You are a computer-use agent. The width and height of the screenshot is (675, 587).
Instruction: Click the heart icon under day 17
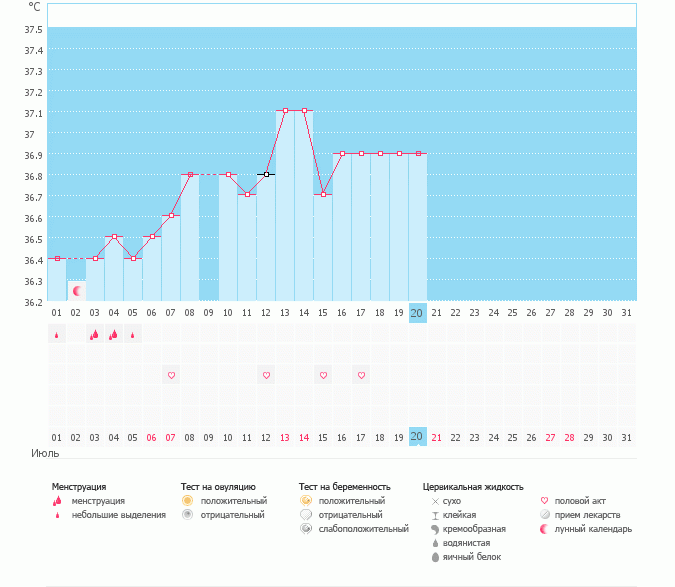click(361, 375)
